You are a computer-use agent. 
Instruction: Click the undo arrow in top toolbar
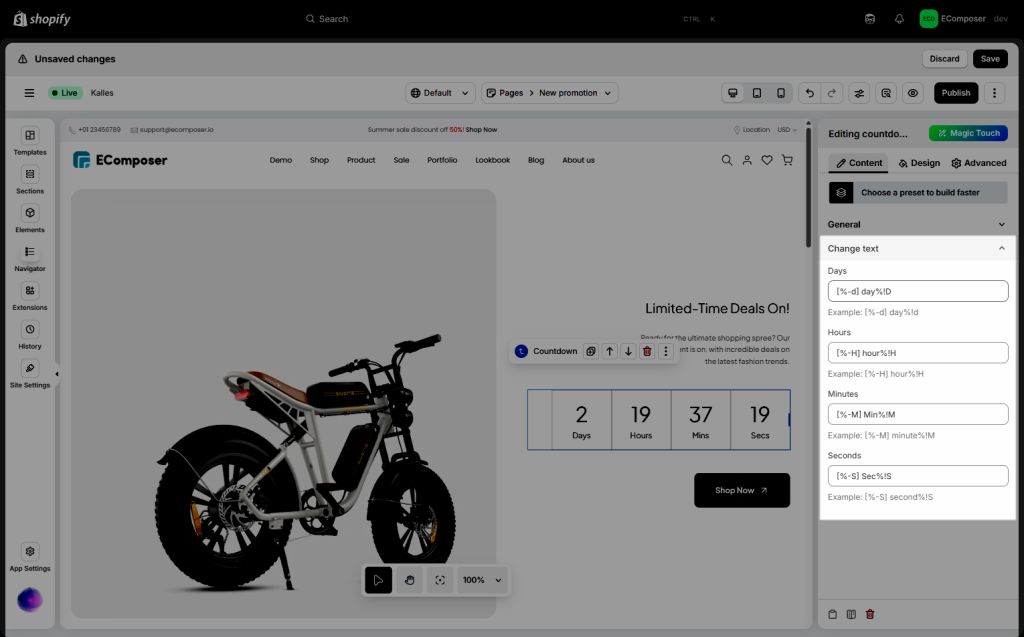(809, 93)
